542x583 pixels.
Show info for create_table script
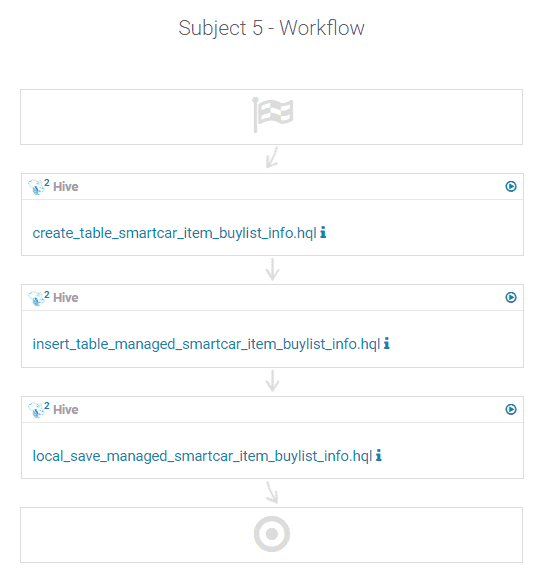pyautogui.click(x=323, y=232)
